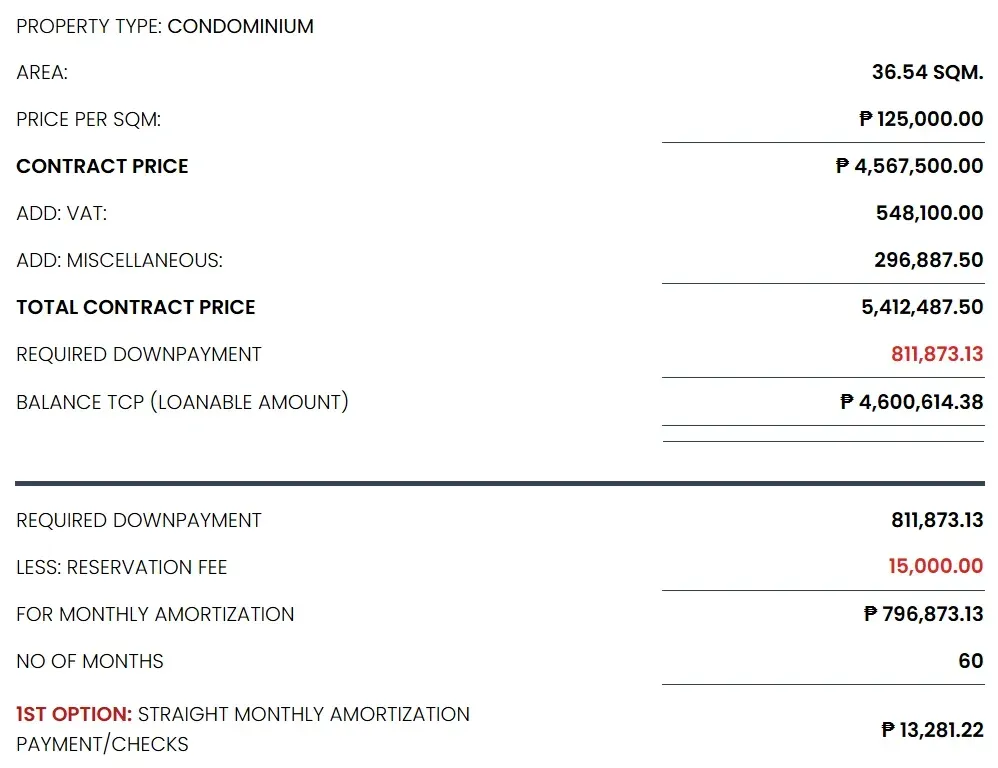Select the PROPERTY TYPE: CONDOMINIUM text
Screen dimensions: 998x768
click(x=165, y=26)
